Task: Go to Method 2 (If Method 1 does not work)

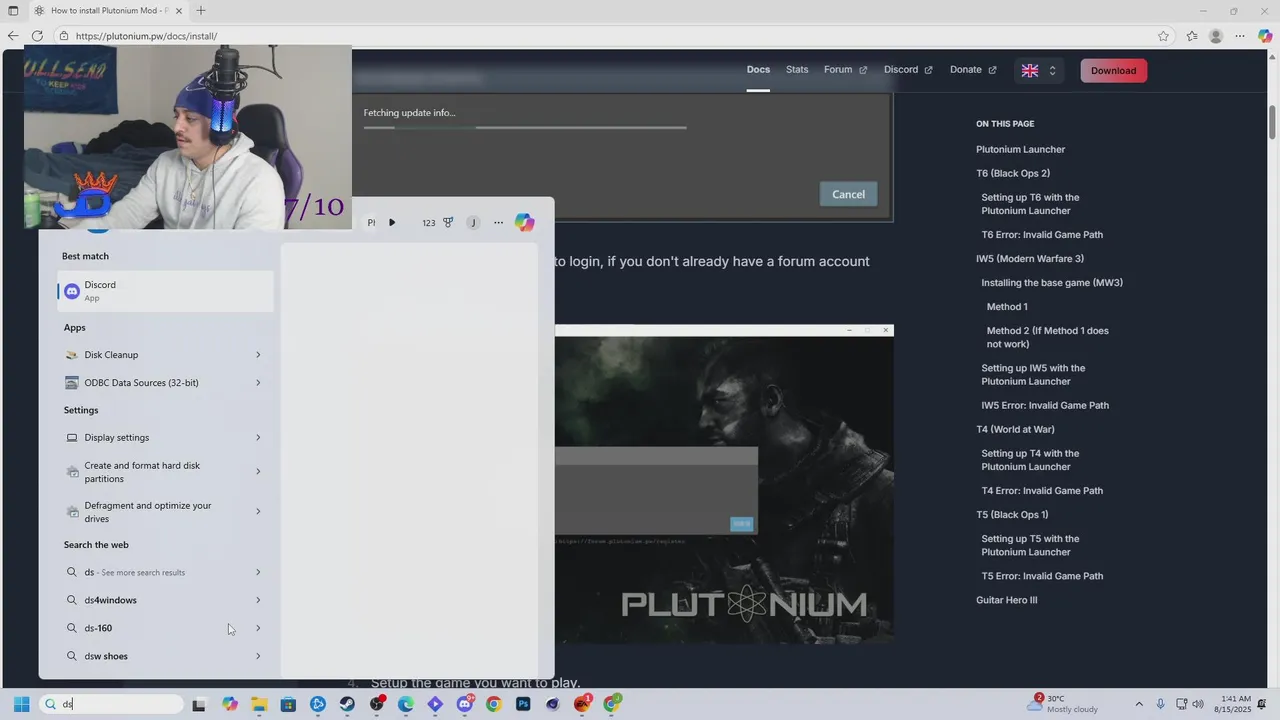Action: click(1047, 337)
